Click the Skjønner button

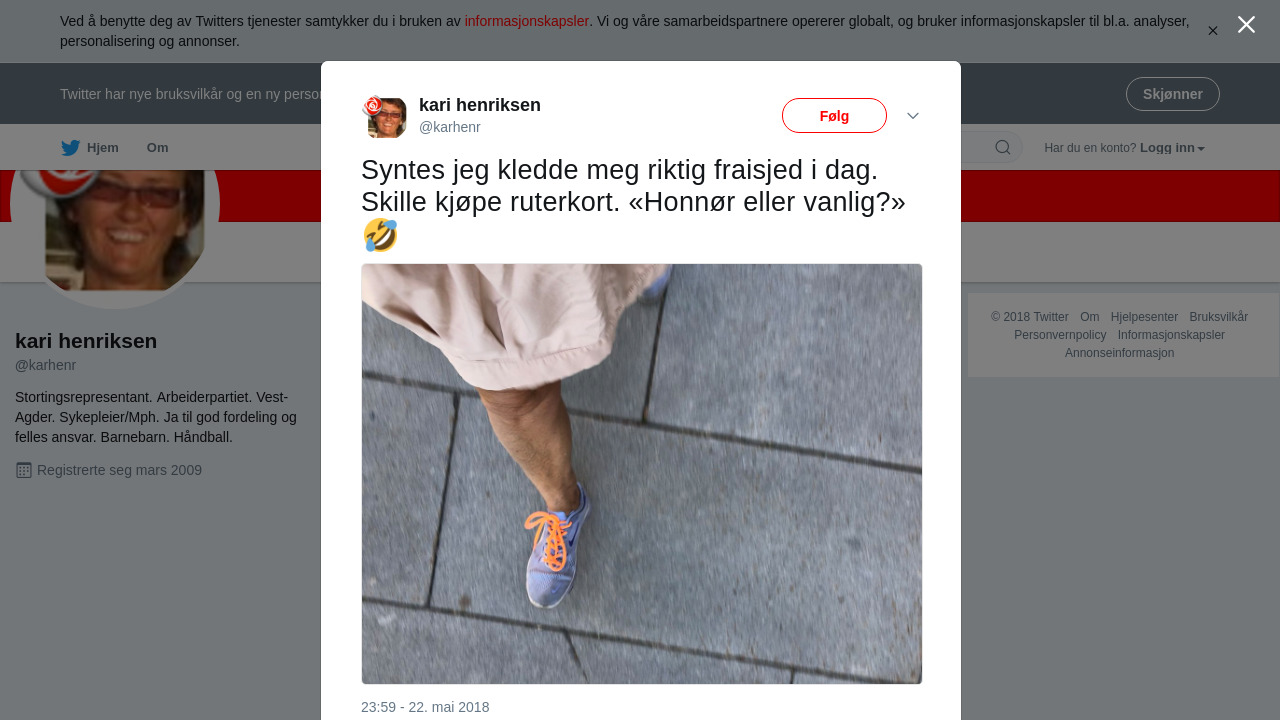click(1172, 94)
